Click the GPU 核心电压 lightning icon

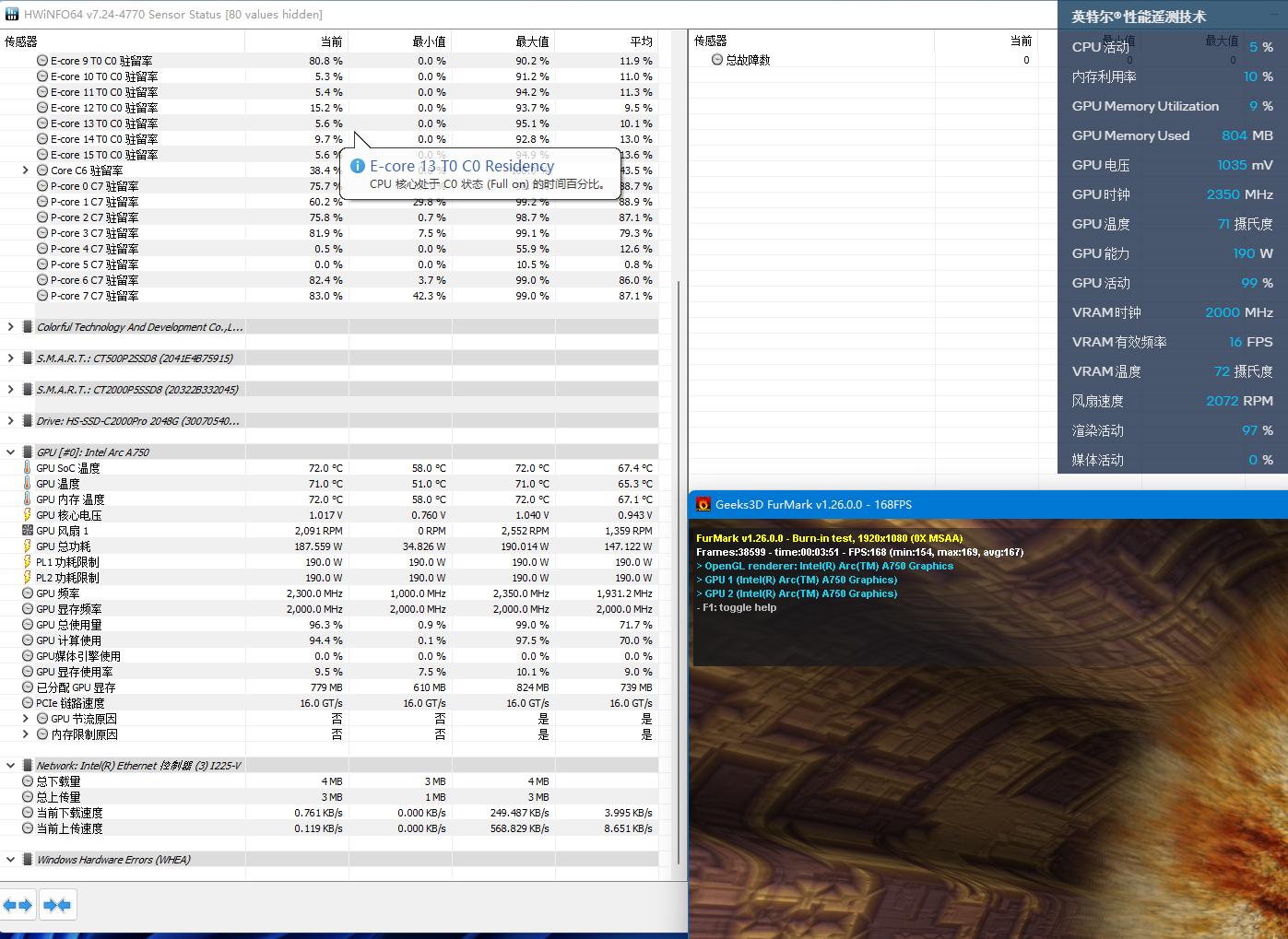click(28, 515)
